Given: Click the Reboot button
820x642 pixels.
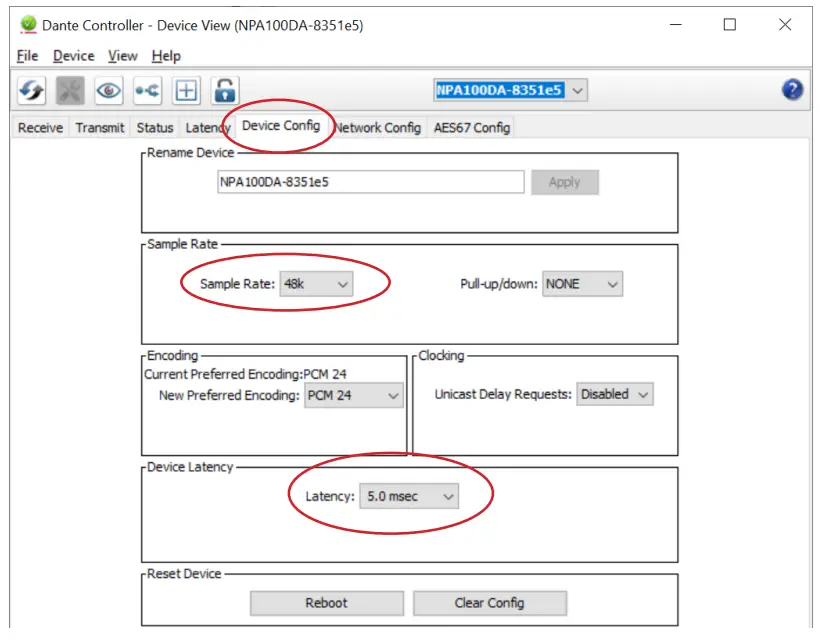Looking at the screenshot, I should pos(326,603).
